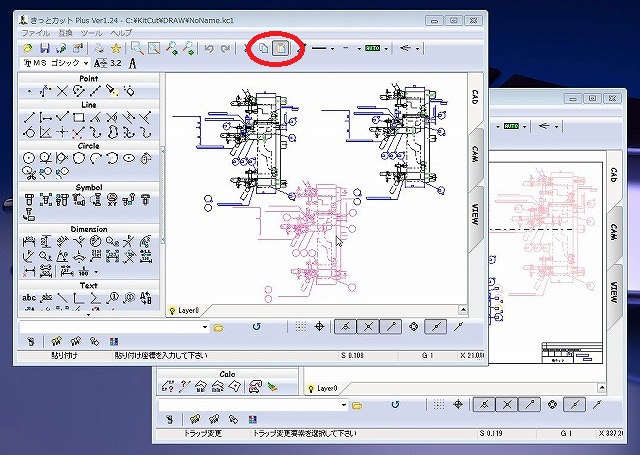Select the zoom window magnifier tool
Image resolution: width=640 pixels, height=455 pixels.
[137, 49]
